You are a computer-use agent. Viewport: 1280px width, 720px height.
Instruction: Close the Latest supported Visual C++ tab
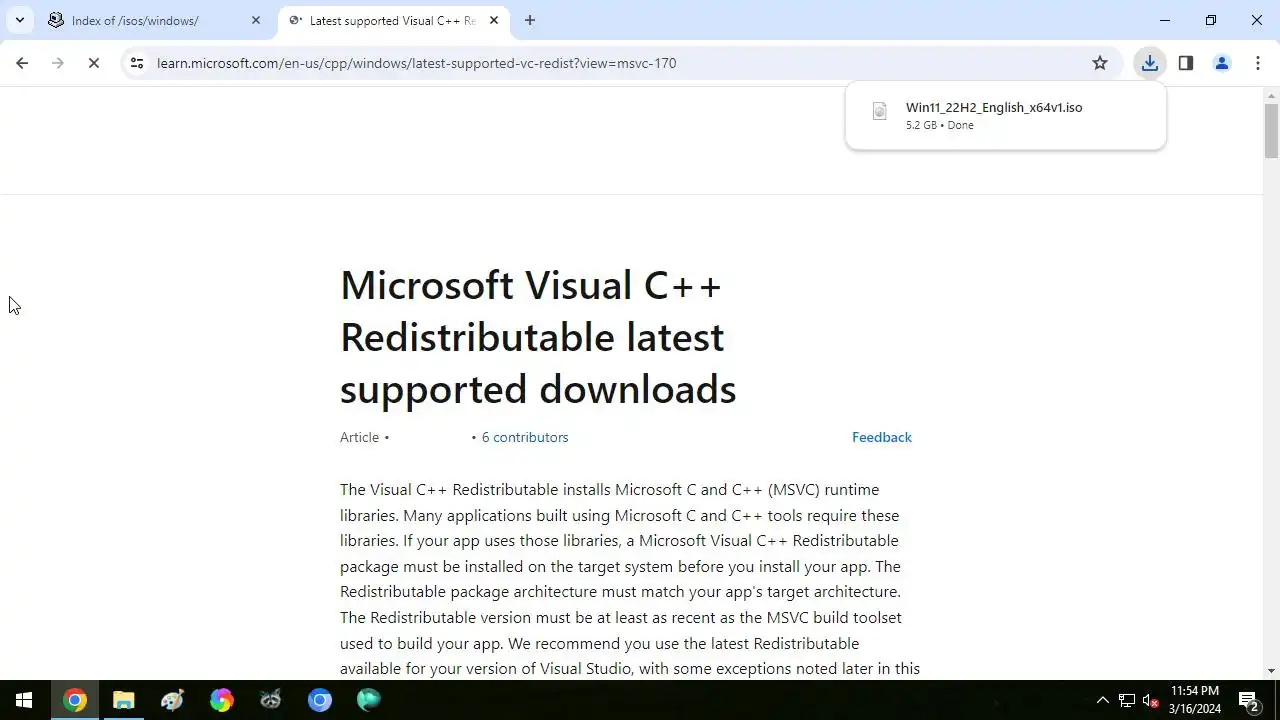[x=494, y=20]
